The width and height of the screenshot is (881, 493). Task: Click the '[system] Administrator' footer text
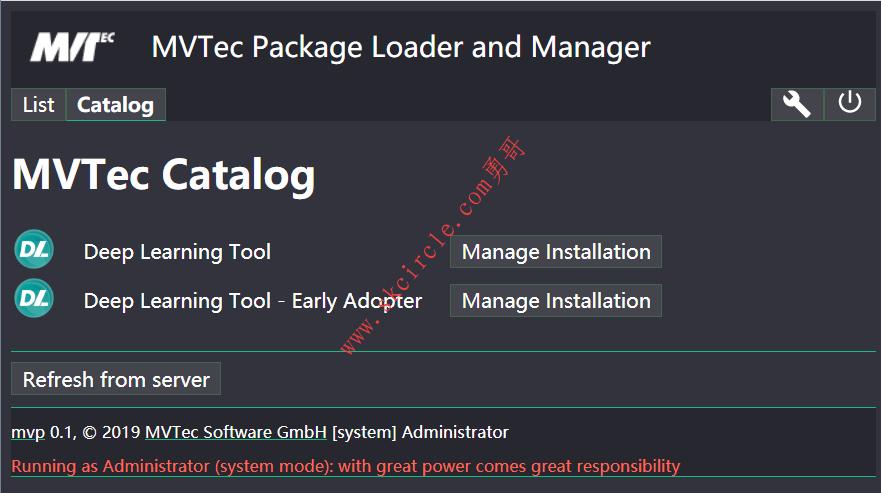420,432
